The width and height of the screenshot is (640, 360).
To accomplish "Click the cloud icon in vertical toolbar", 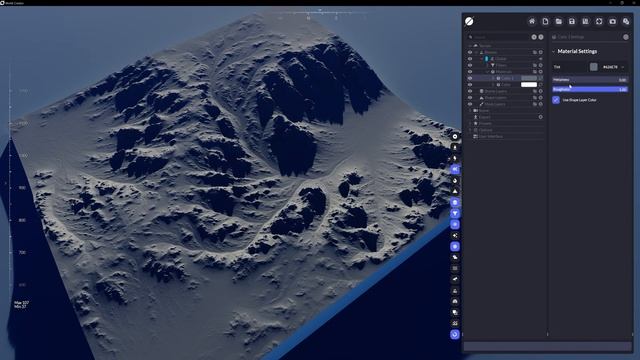I will [x=455, y=258].
